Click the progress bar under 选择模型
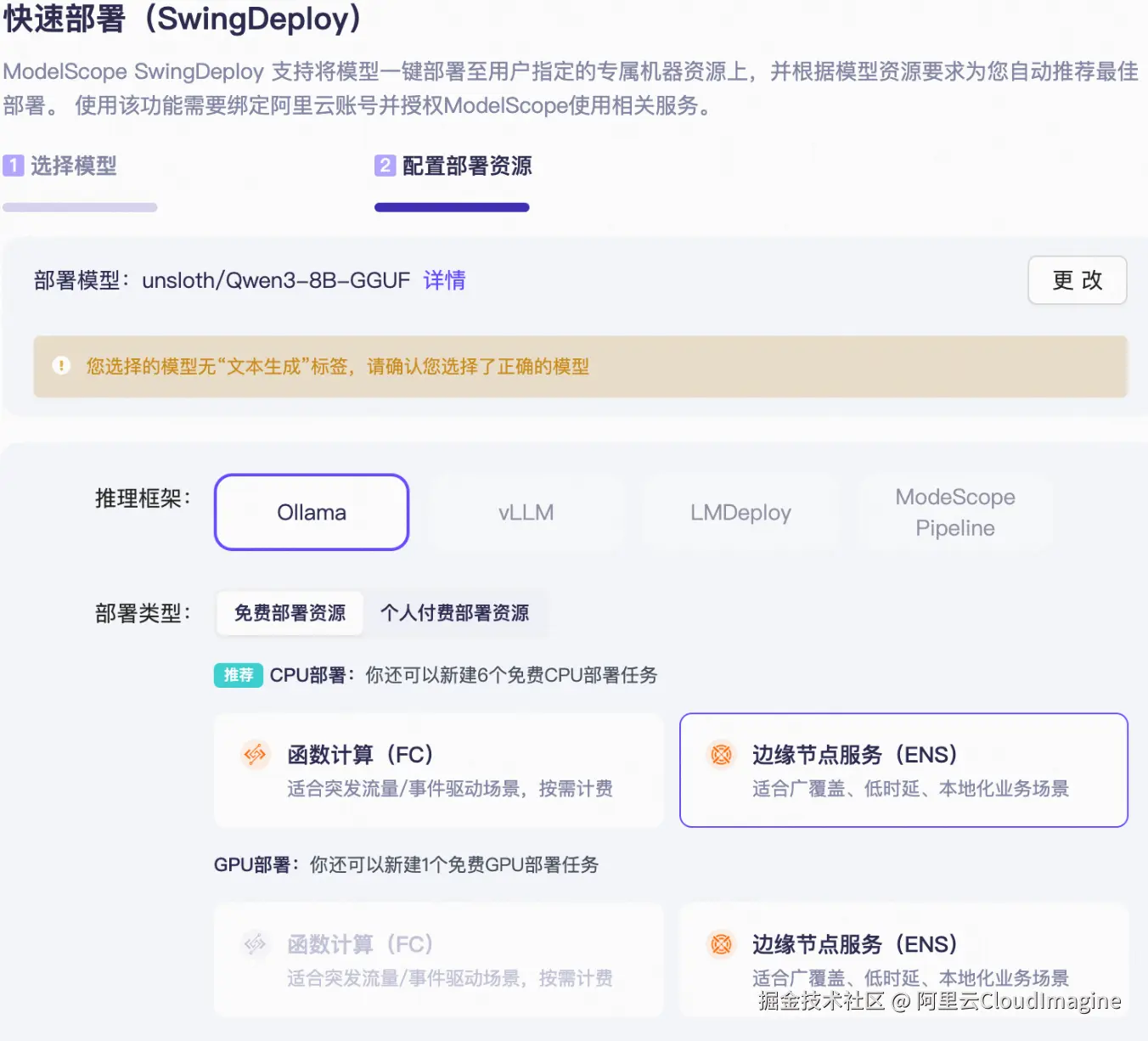 pyautogui.click(x=80, y=207)
